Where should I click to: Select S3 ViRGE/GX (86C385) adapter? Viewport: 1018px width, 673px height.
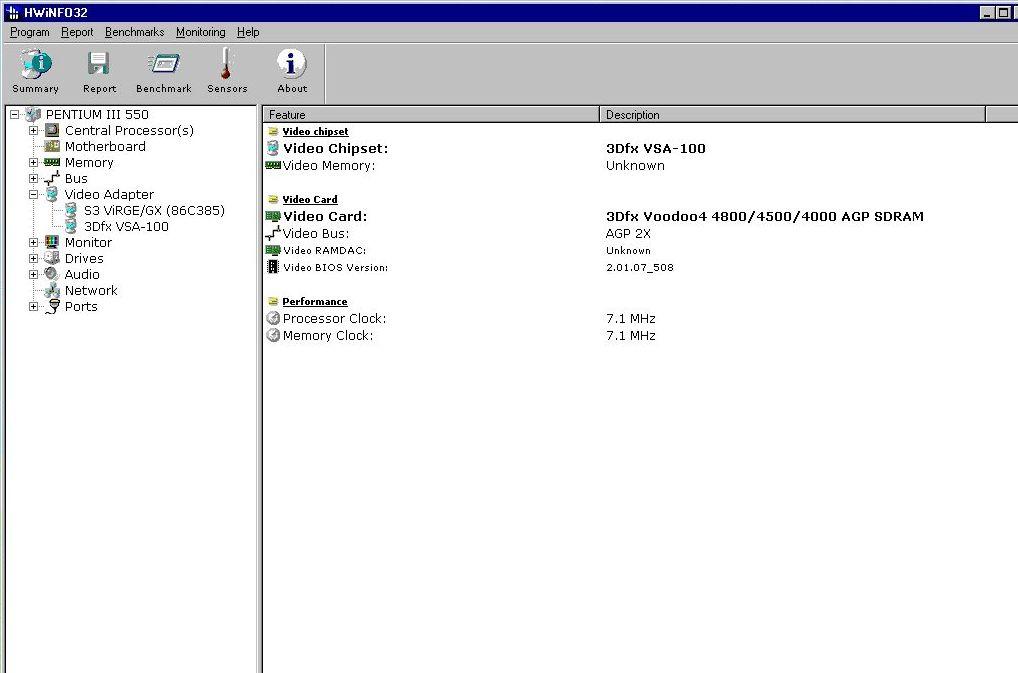[x=155, y=210]
